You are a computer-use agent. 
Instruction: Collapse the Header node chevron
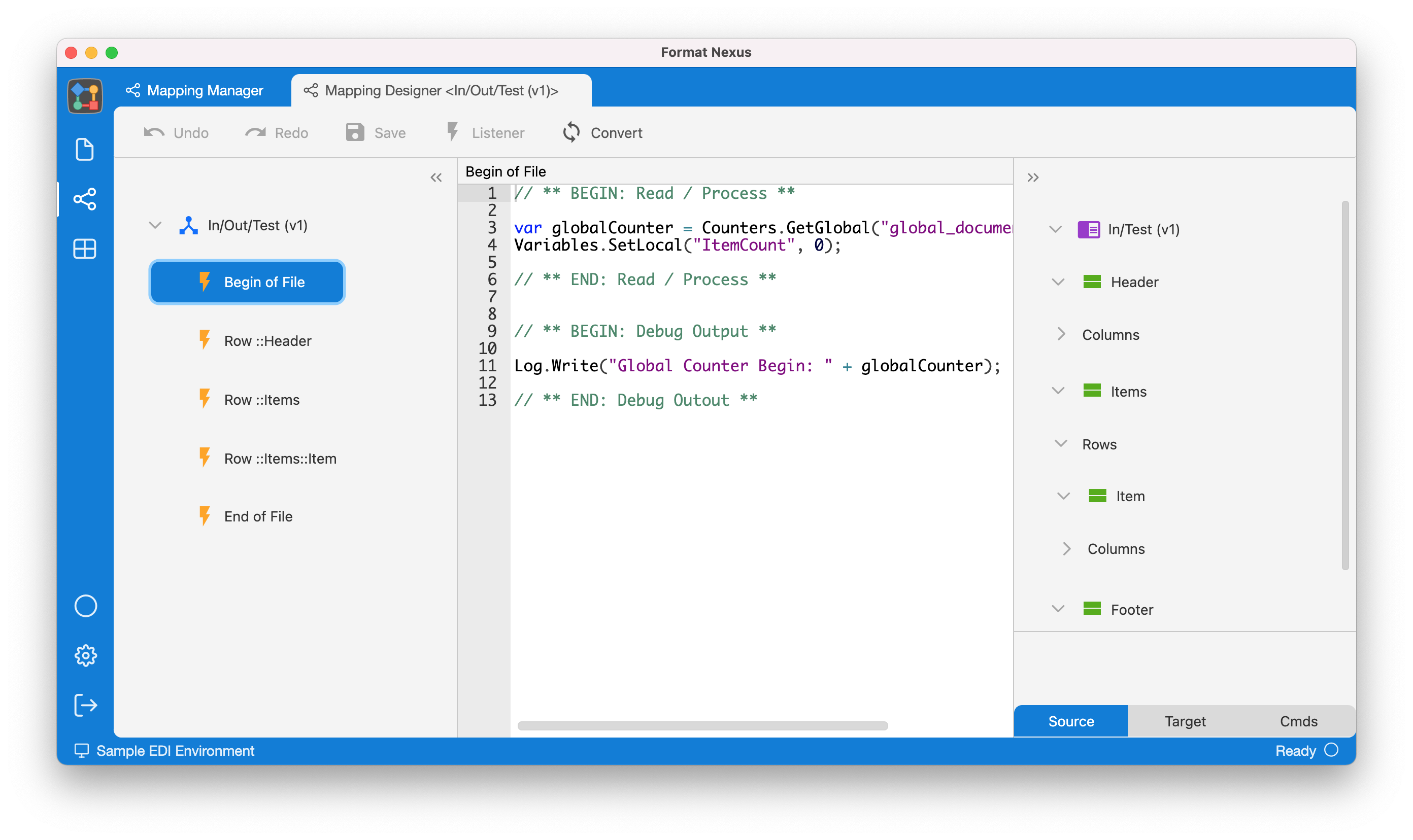tap(1058, 282)
